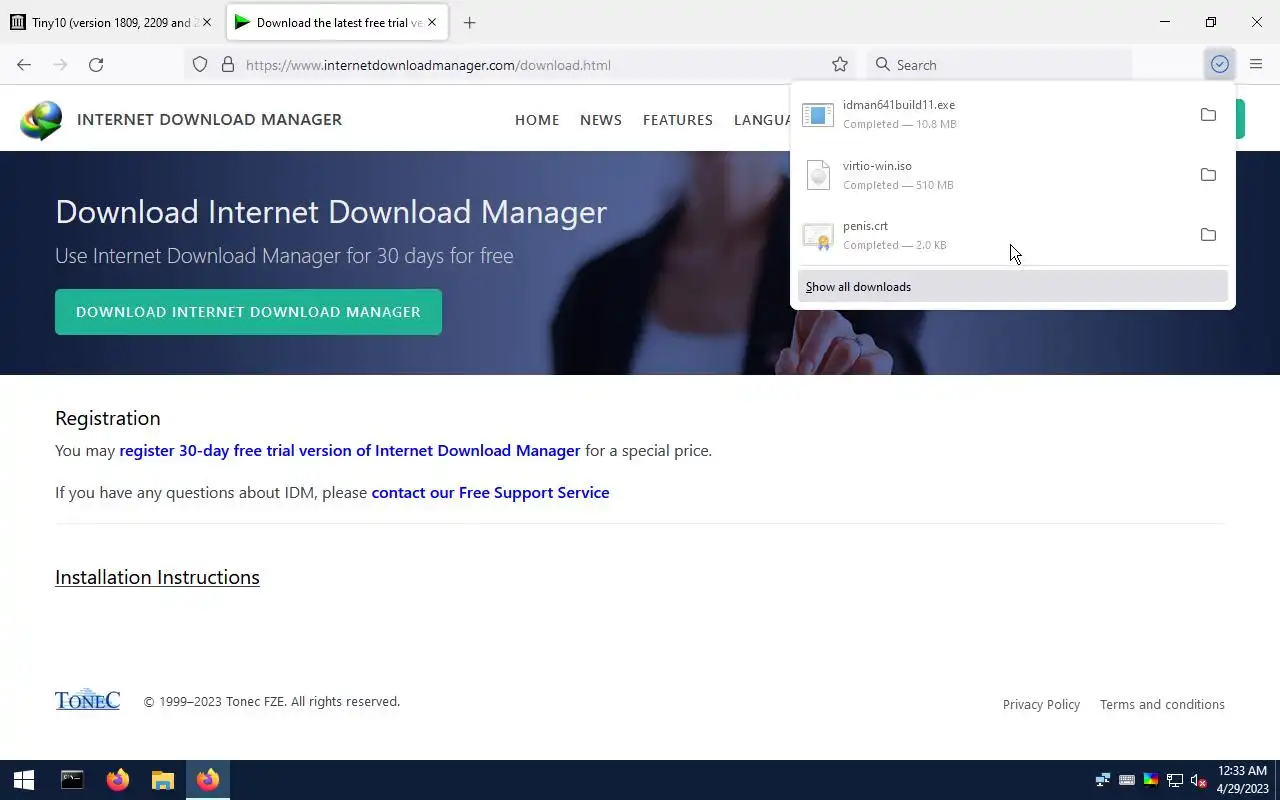Close the Download the latest free trial tab
Viewport: 1280px width, 800px height.
(433, 22)
